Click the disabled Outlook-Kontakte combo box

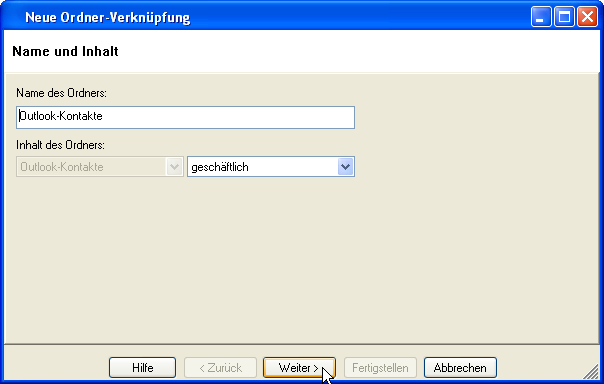[100, 167]
